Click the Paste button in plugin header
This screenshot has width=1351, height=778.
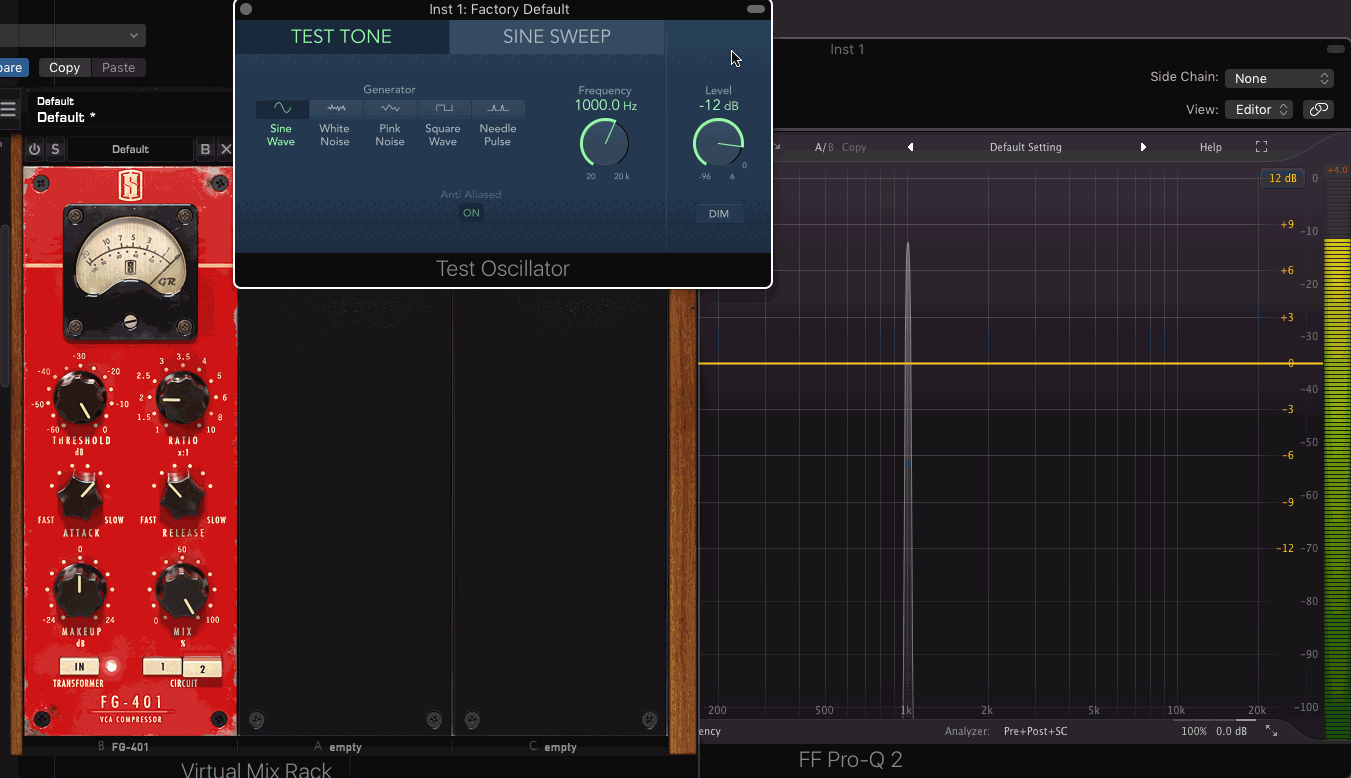[118, 68]
